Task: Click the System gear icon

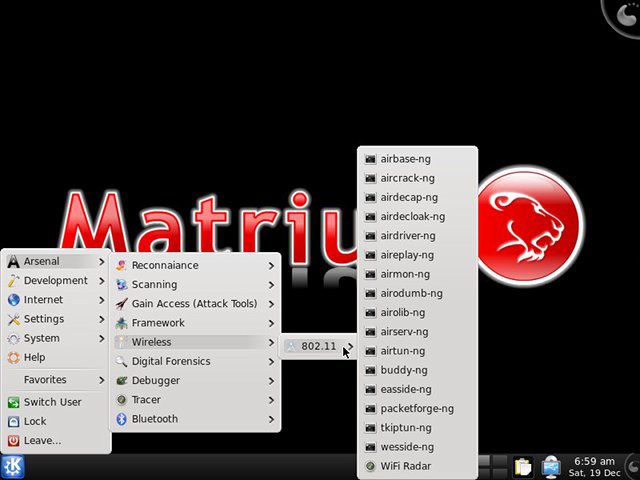Action: click(13, 338)
